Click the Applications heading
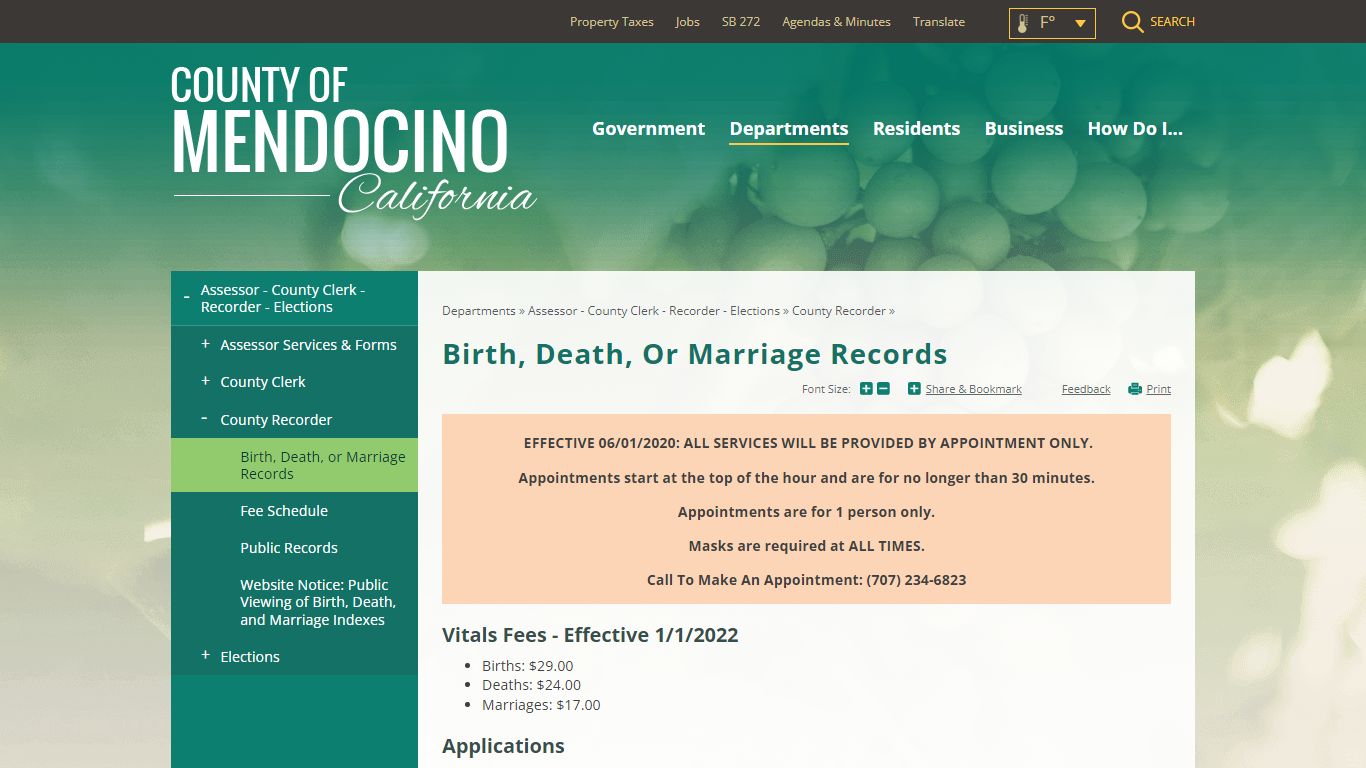 coord(503,746)
